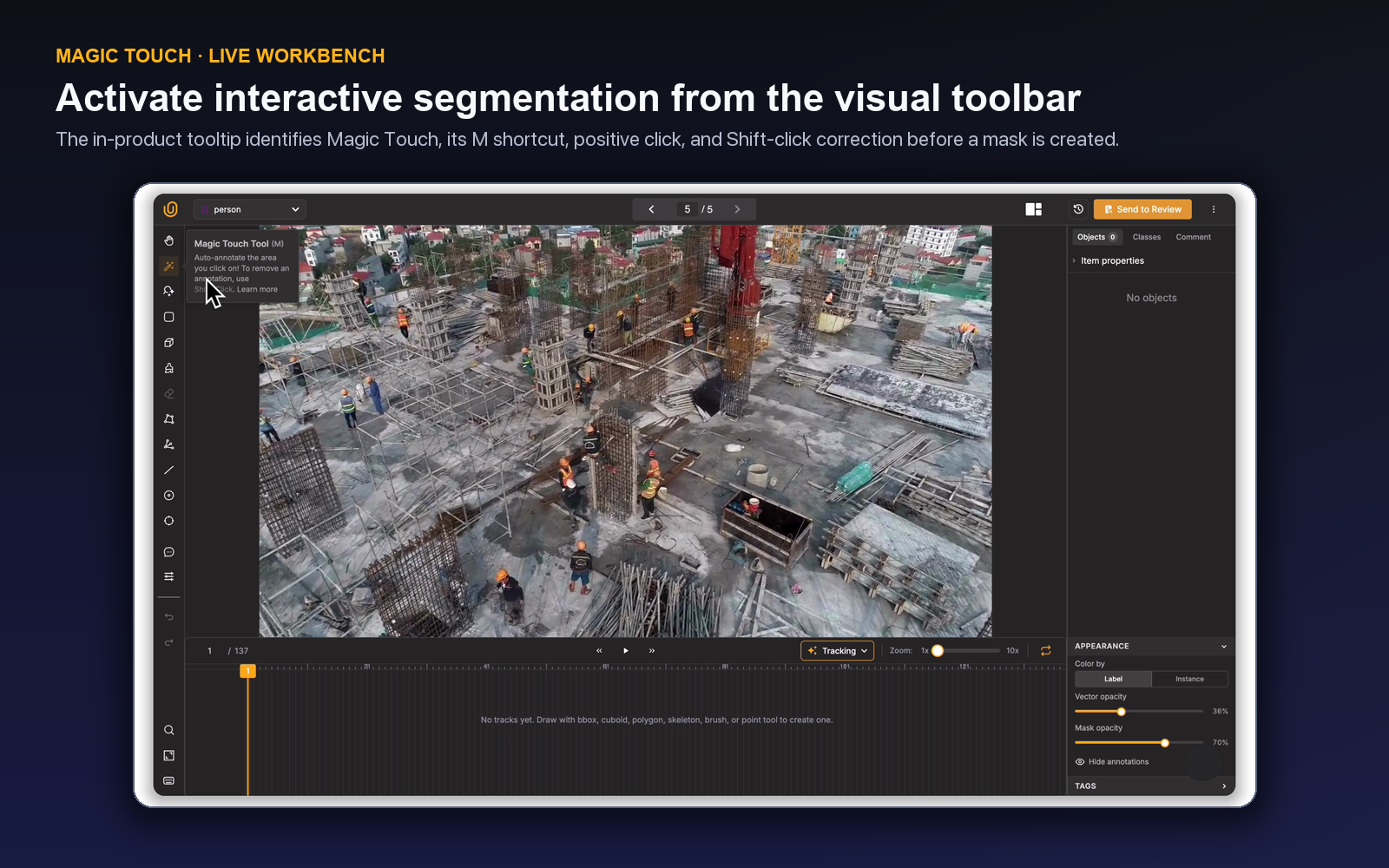Switch to the Objects tab
The height and width of the screenshot is (868, 1389).
tap(1097, 237)
